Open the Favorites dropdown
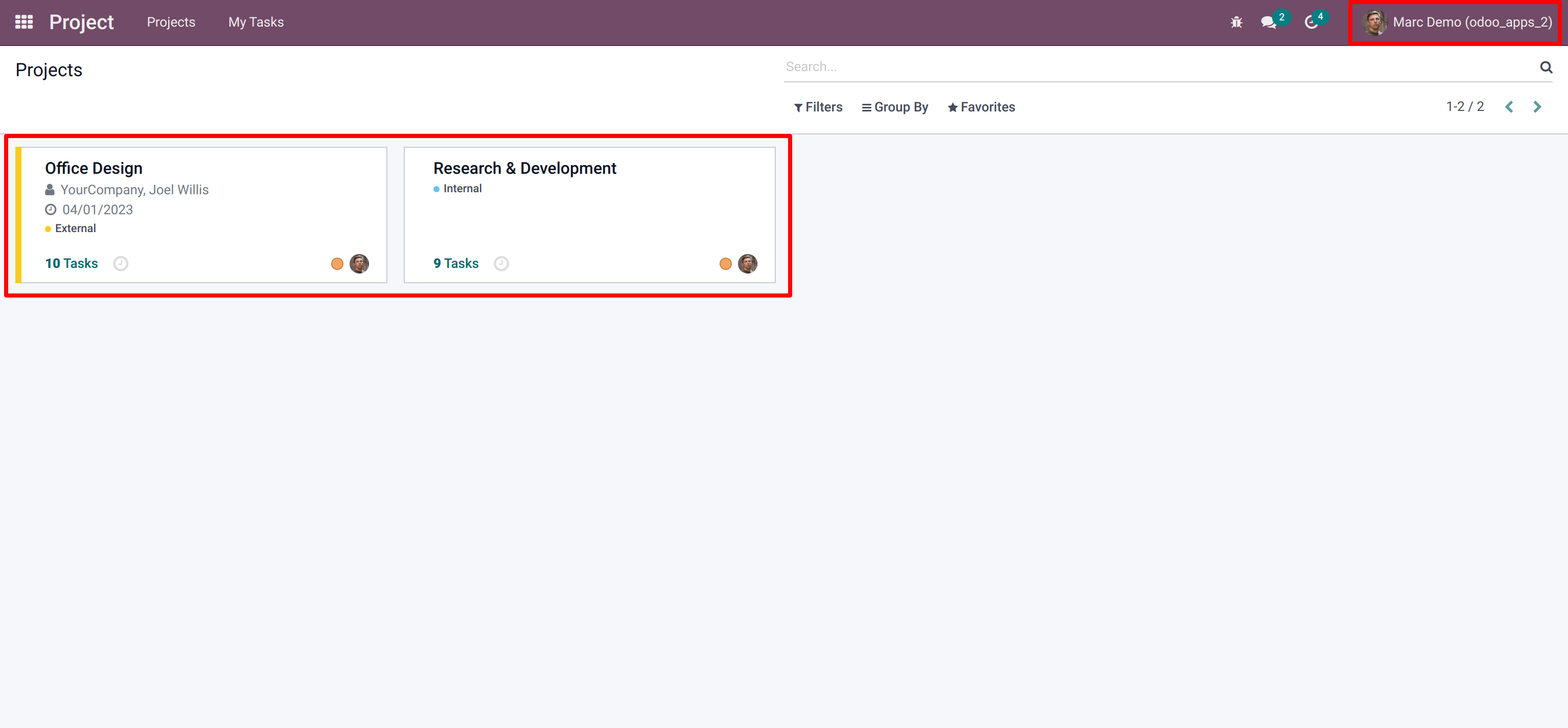Viewport: 1568px width, 728px height. tap(981, 107)
